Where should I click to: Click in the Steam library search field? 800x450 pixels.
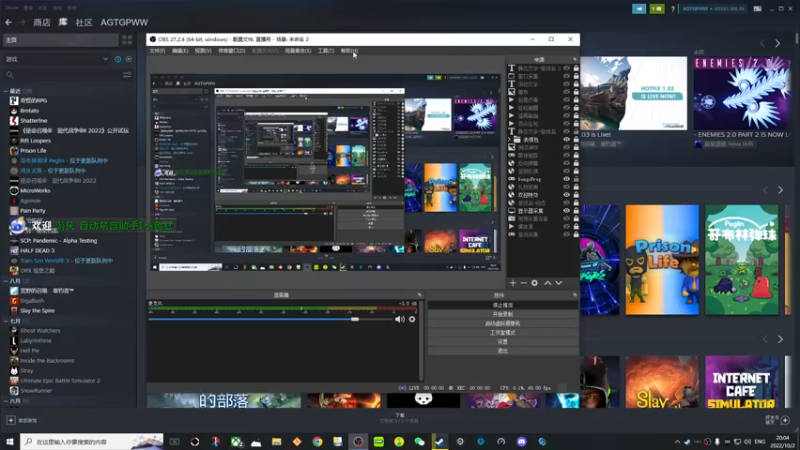point(60,75)
